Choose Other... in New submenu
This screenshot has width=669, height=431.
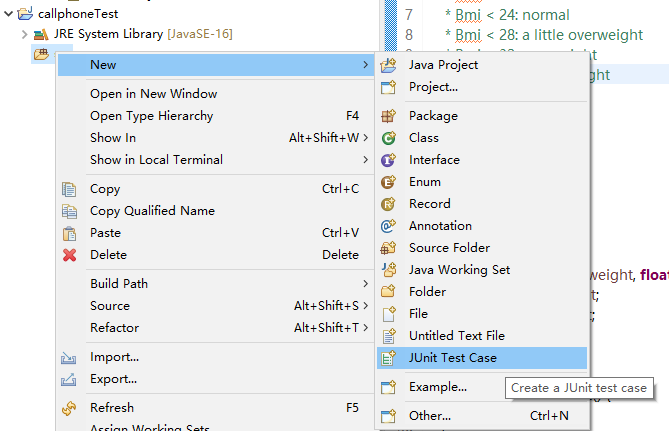pyautogui.click(x=482, y=416)
